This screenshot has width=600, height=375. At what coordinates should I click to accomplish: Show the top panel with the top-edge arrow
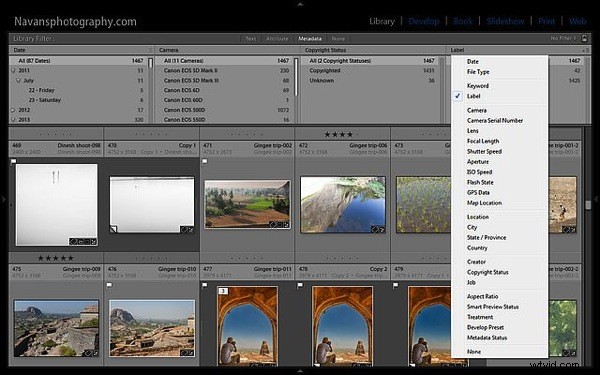pyautogui.click(x=300, y=4)
